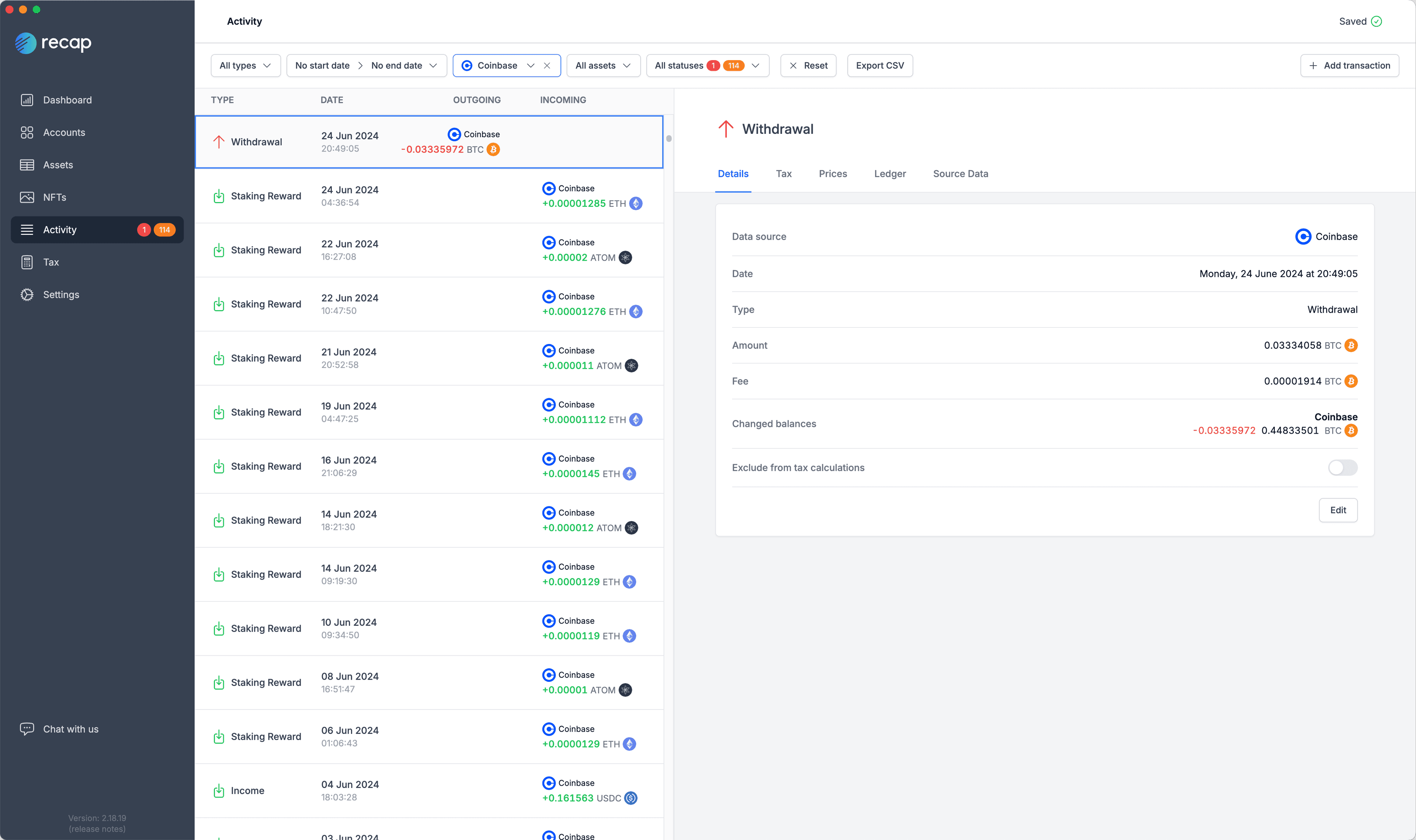1416x840 pixels.
Task: Select the Withdrawal 24 Jun 2024 row
Action: (429, 142)
